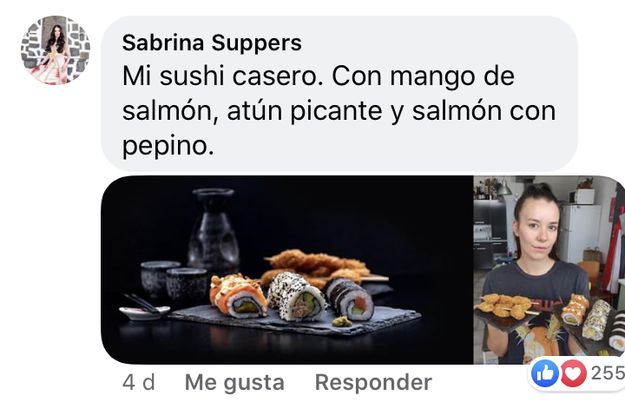Open Sabrina Suppers' profile picture avatar
This screenshot has height=402, width=625.
[x=55, y=50]
